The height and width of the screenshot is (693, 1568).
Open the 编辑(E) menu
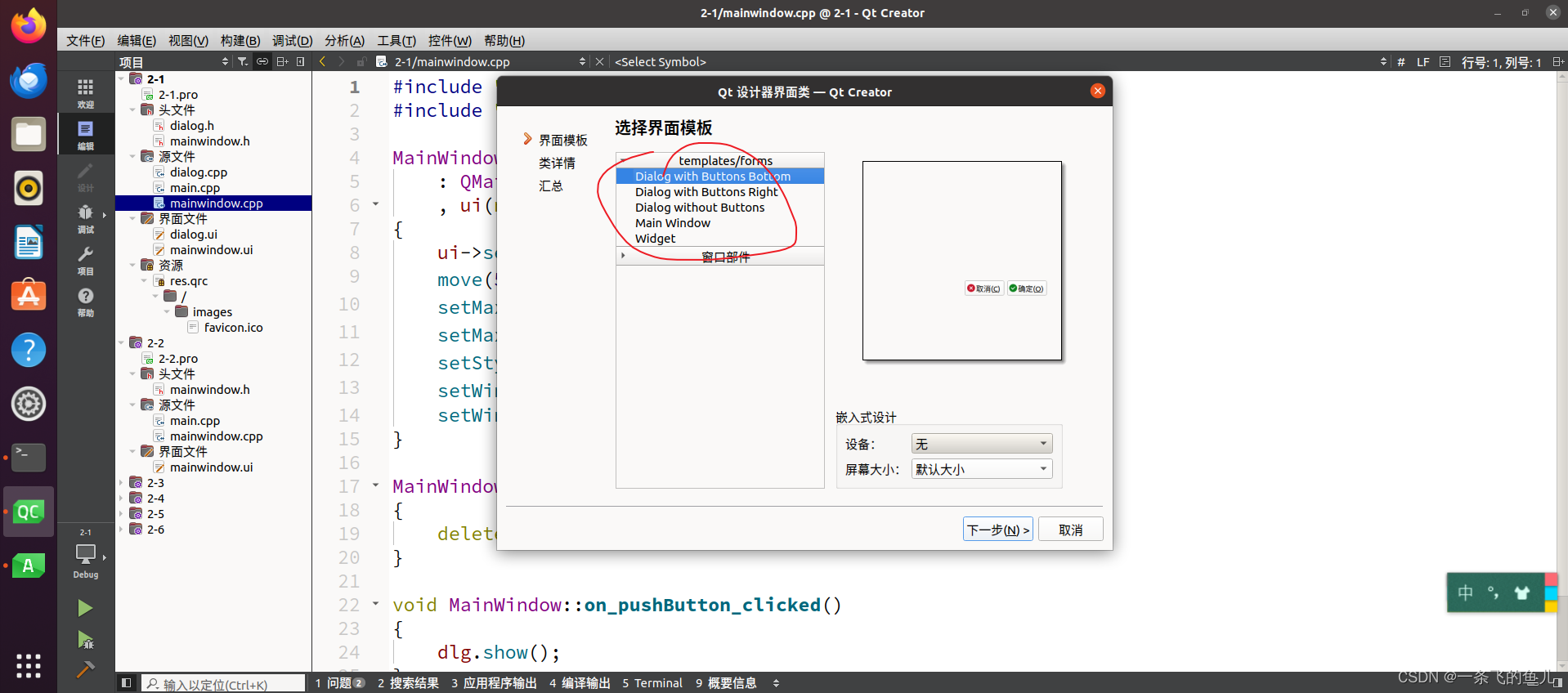coord(137,41)
